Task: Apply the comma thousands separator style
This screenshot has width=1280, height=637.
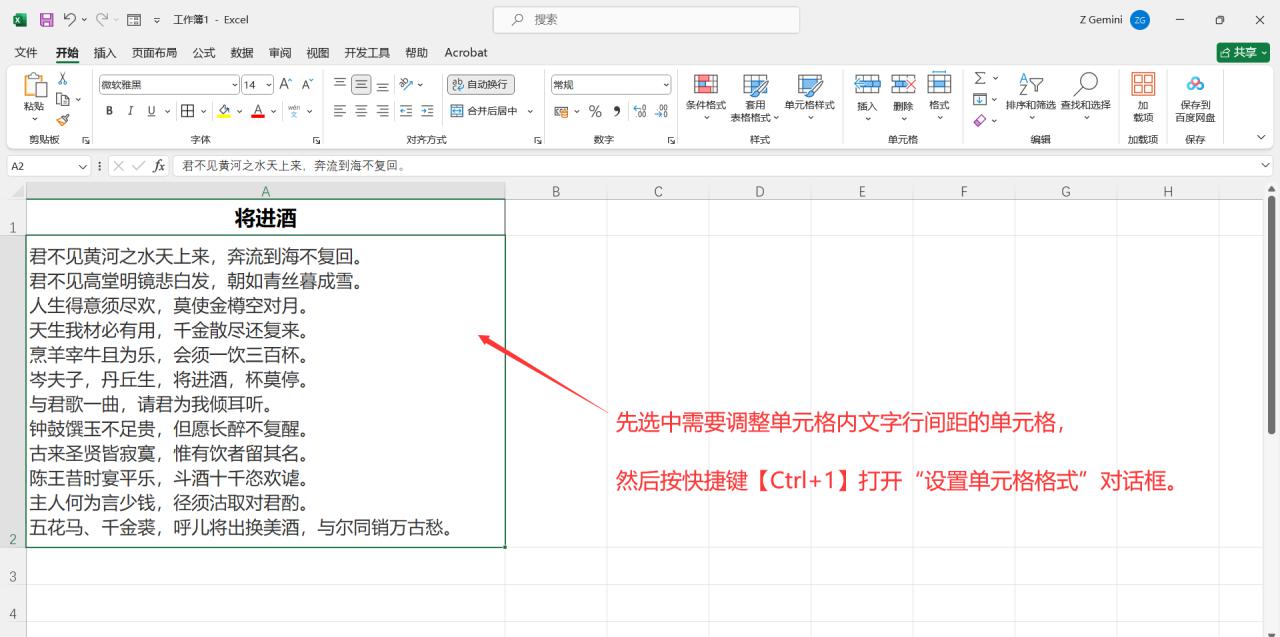Action: click(x=616, y=111)
